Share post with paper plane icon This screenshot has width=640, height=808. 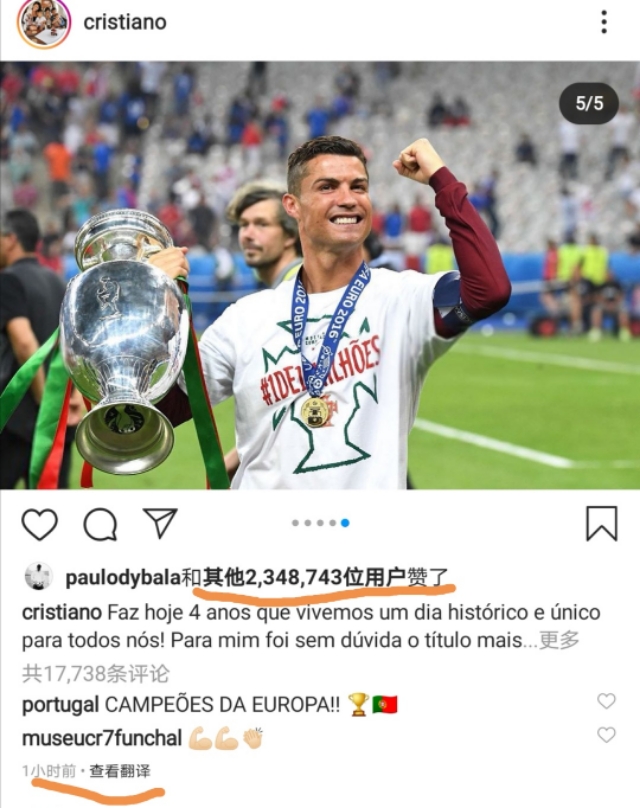click(x=160, y=523)
